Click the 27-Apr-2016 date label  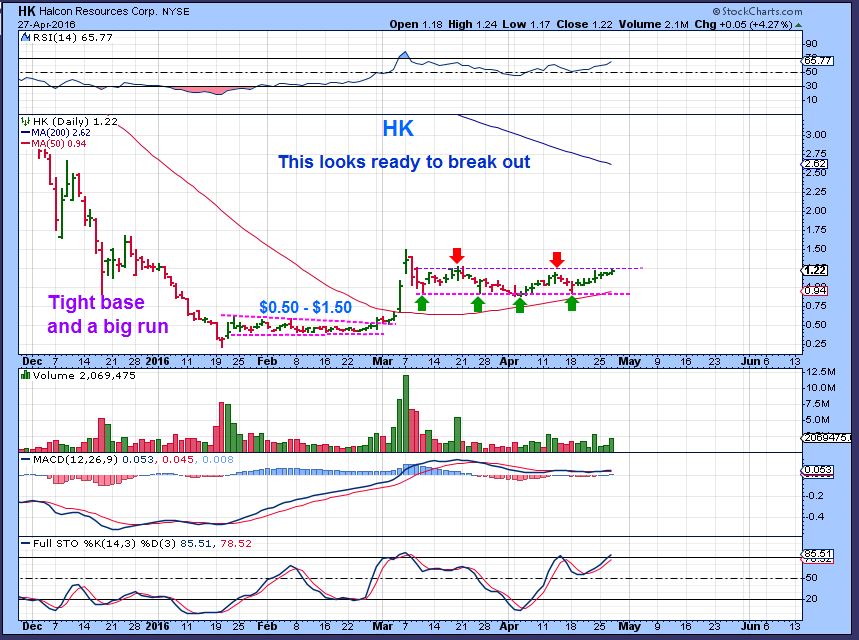click(47, 25)
